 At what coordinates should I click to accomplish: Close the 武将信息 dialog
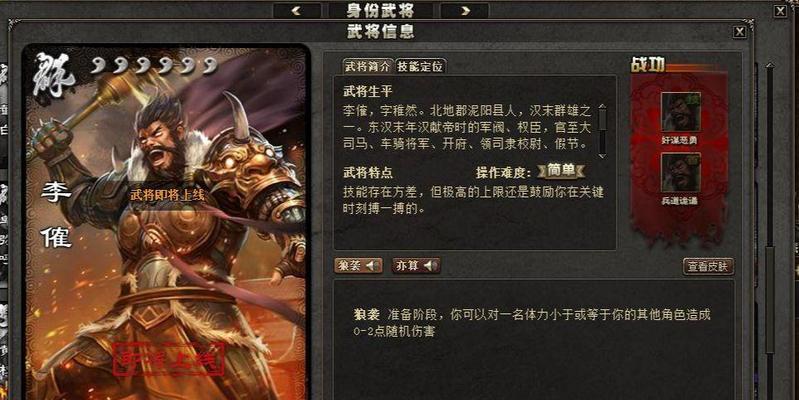point(739,32)
